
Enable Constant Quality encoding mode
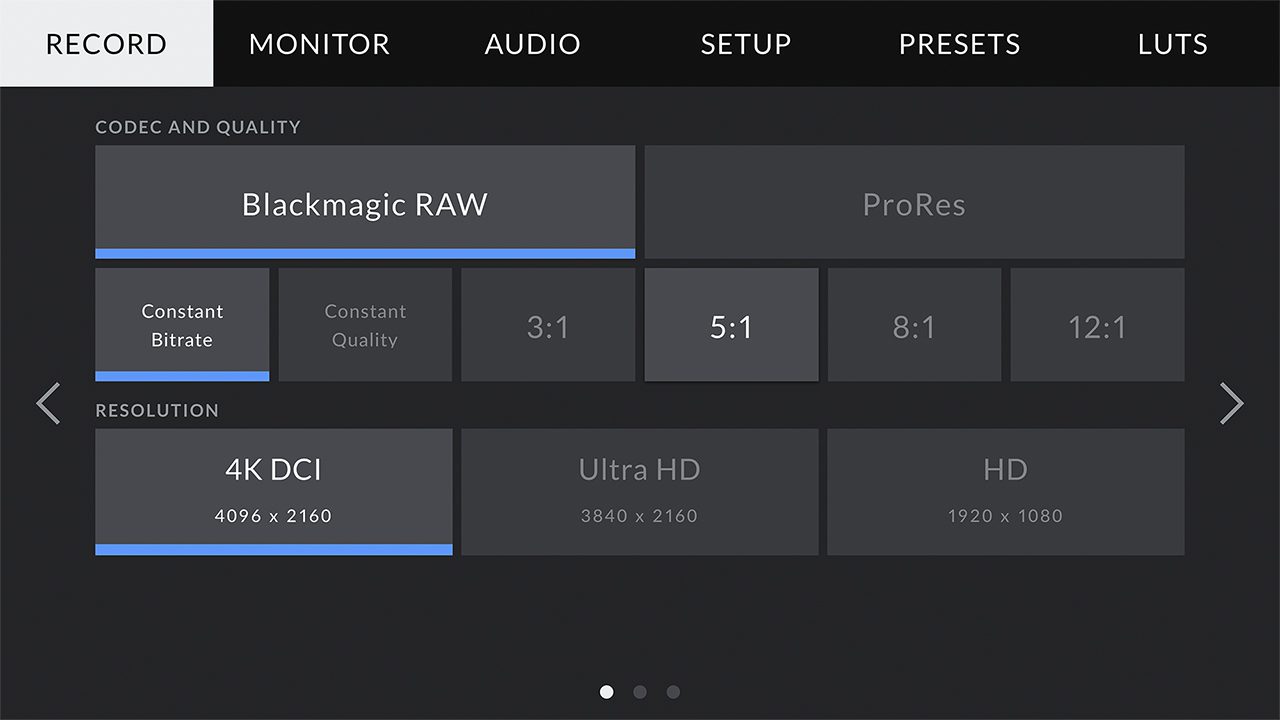pyautogui.click(x=365, y=324)
